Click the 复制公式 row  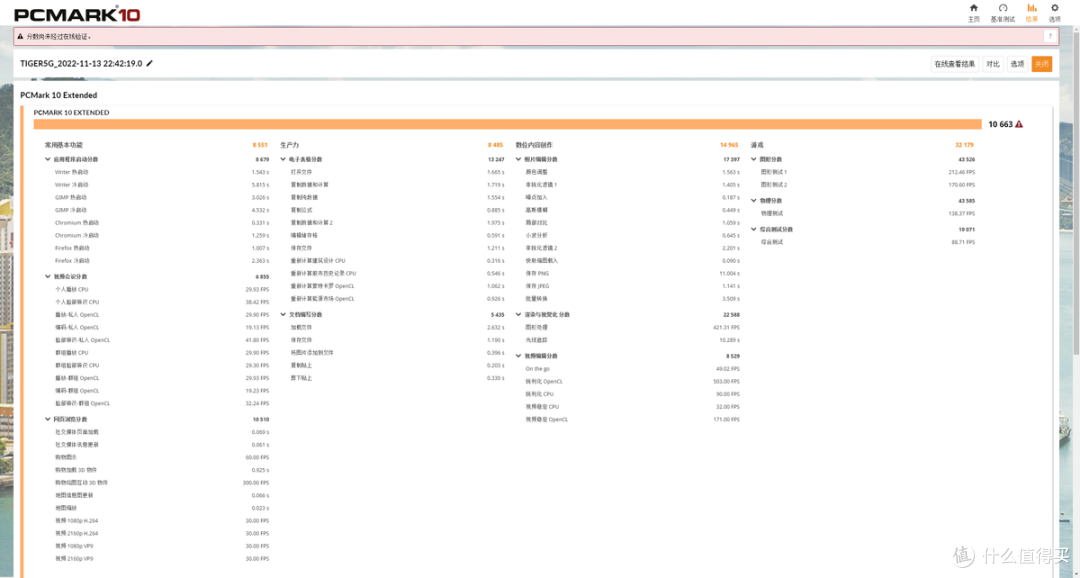tap(397, 210)
